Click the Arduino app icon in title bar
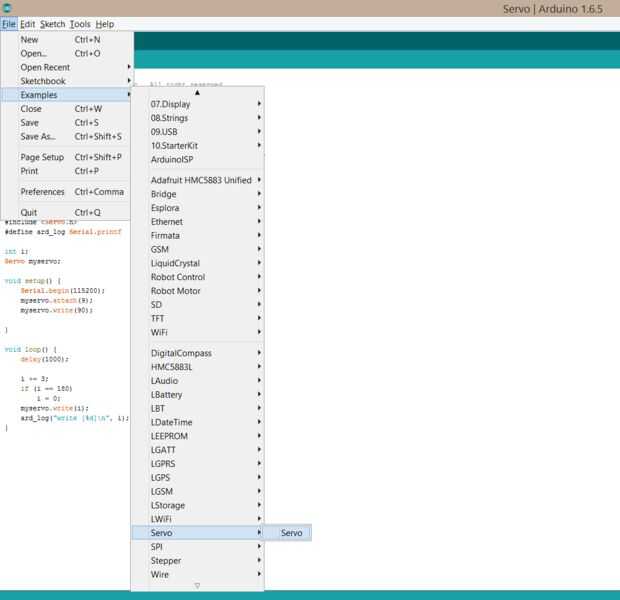This screenshot has height=600, width=620. coord(7,8)
